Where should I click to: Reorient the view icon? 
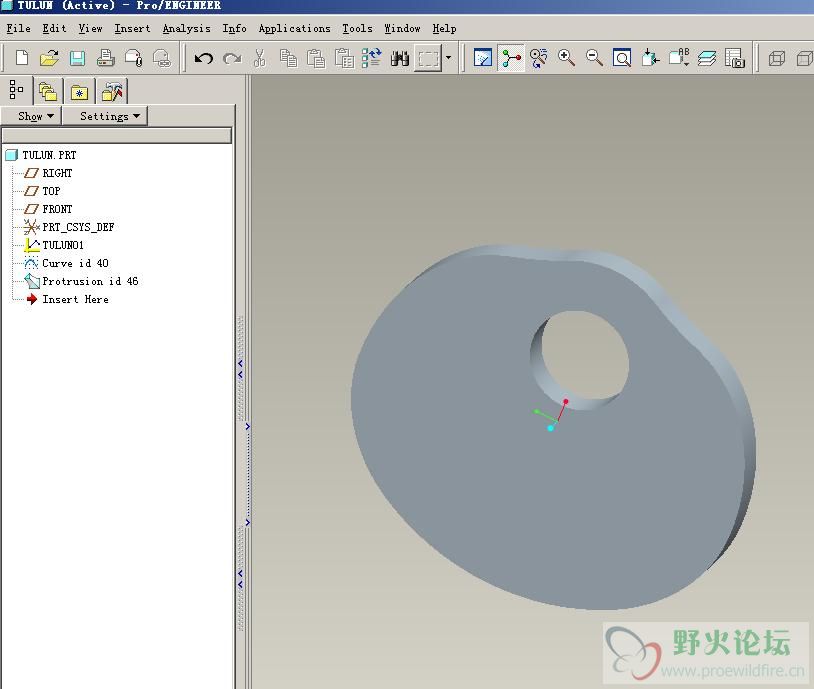(650, 58)
